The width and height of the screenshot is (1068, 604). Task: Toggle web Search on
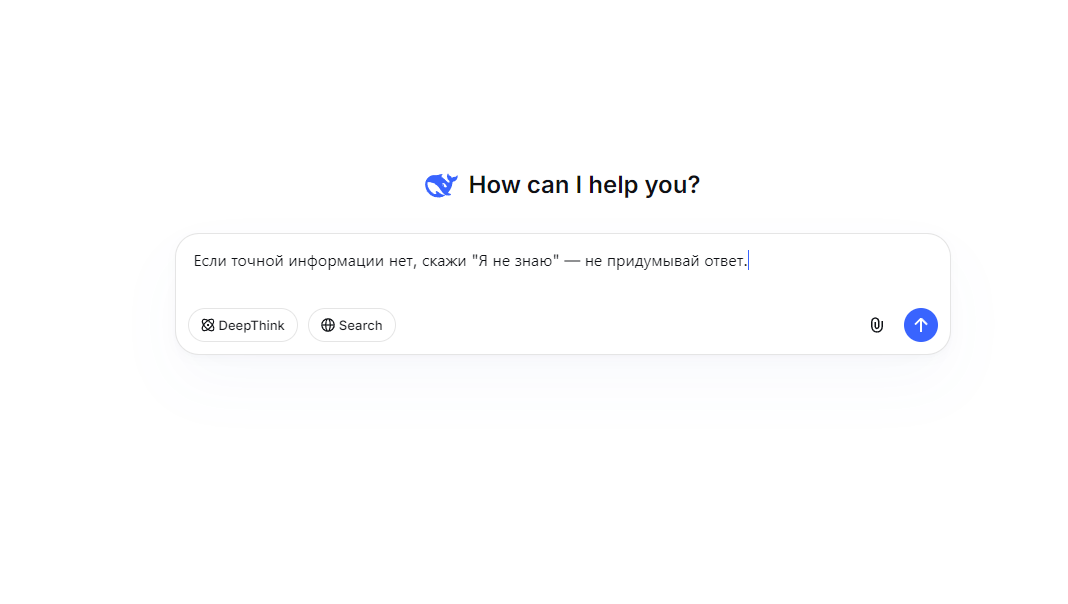coord(352,325)
